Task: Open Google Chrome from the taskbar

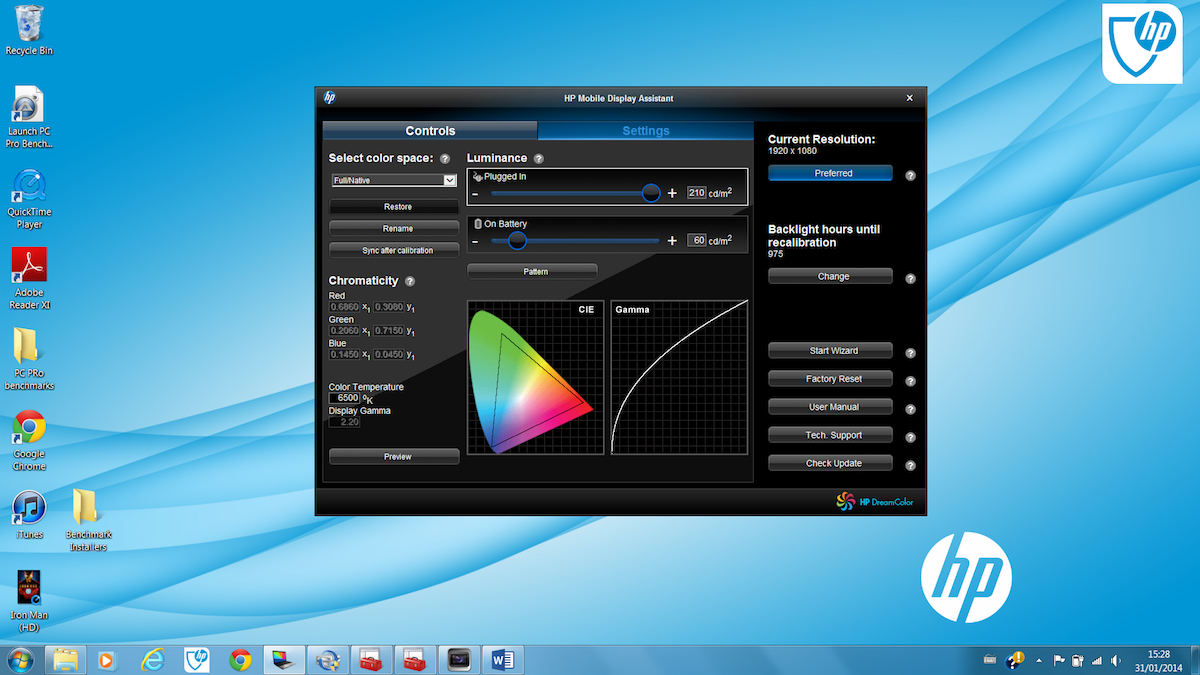Action: [240, 660]
